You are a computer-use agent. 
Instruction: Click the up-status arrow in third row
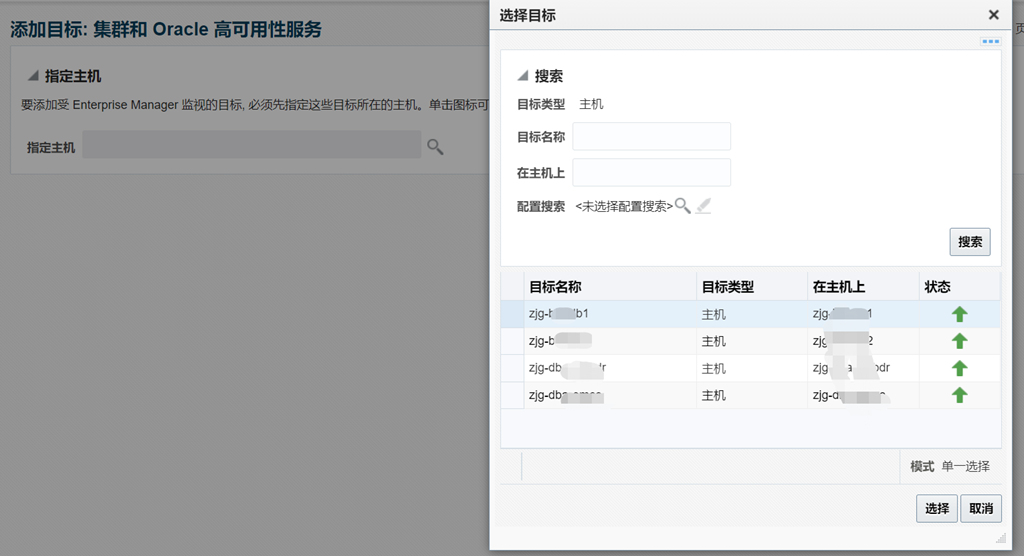tap(959, 368)
